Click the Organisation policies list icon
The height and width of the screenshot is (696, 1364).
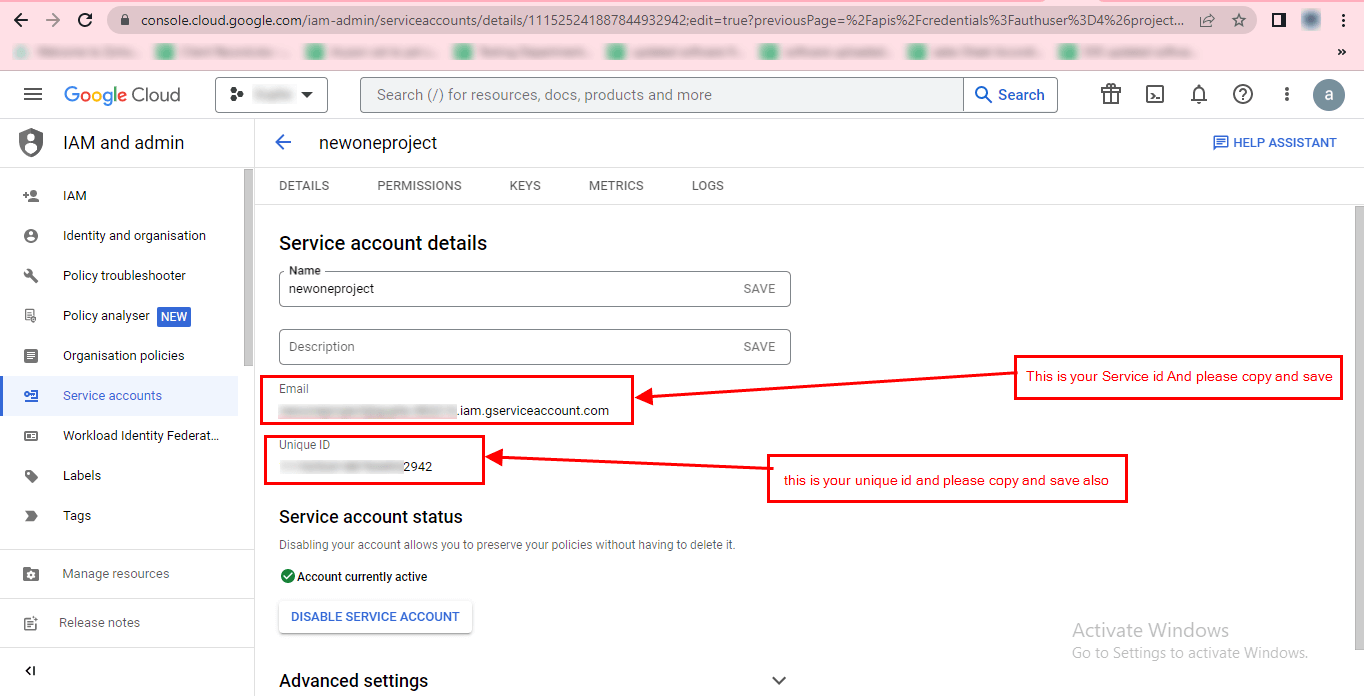pos(31,356)
